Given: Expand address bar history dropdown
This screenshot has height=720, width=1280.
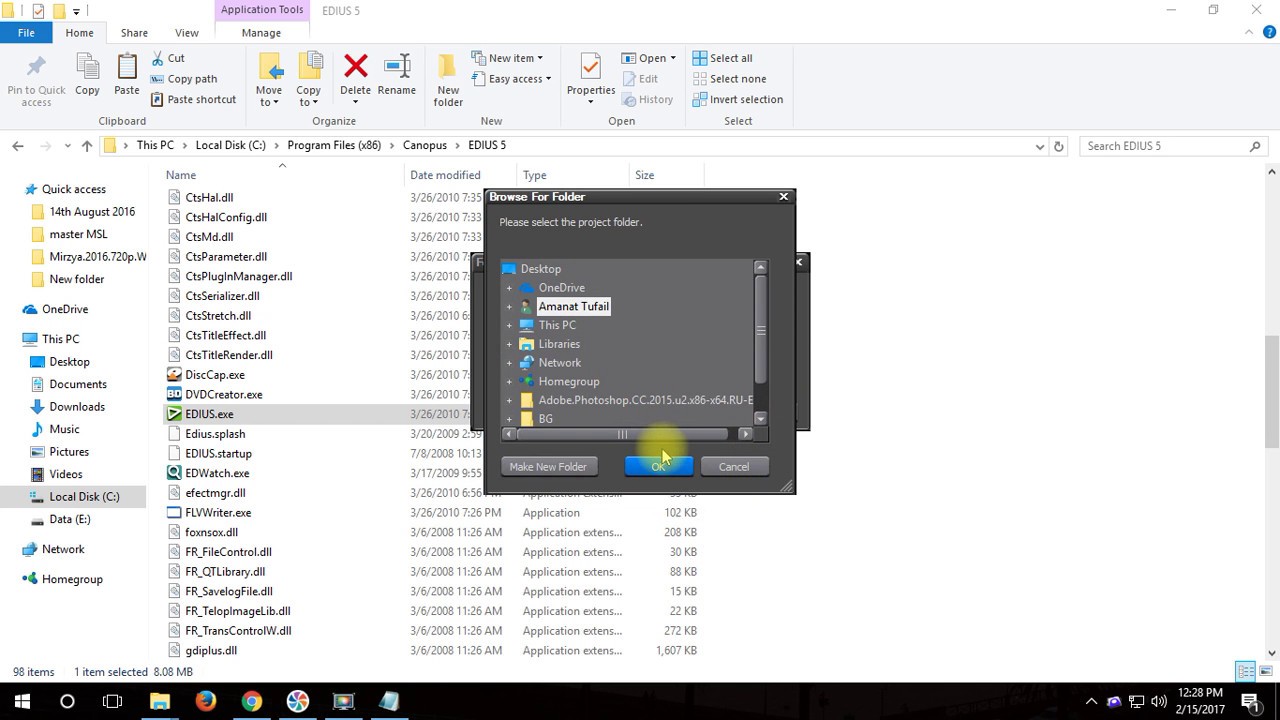Looking at the screenshot, I should click(1039, 146).
